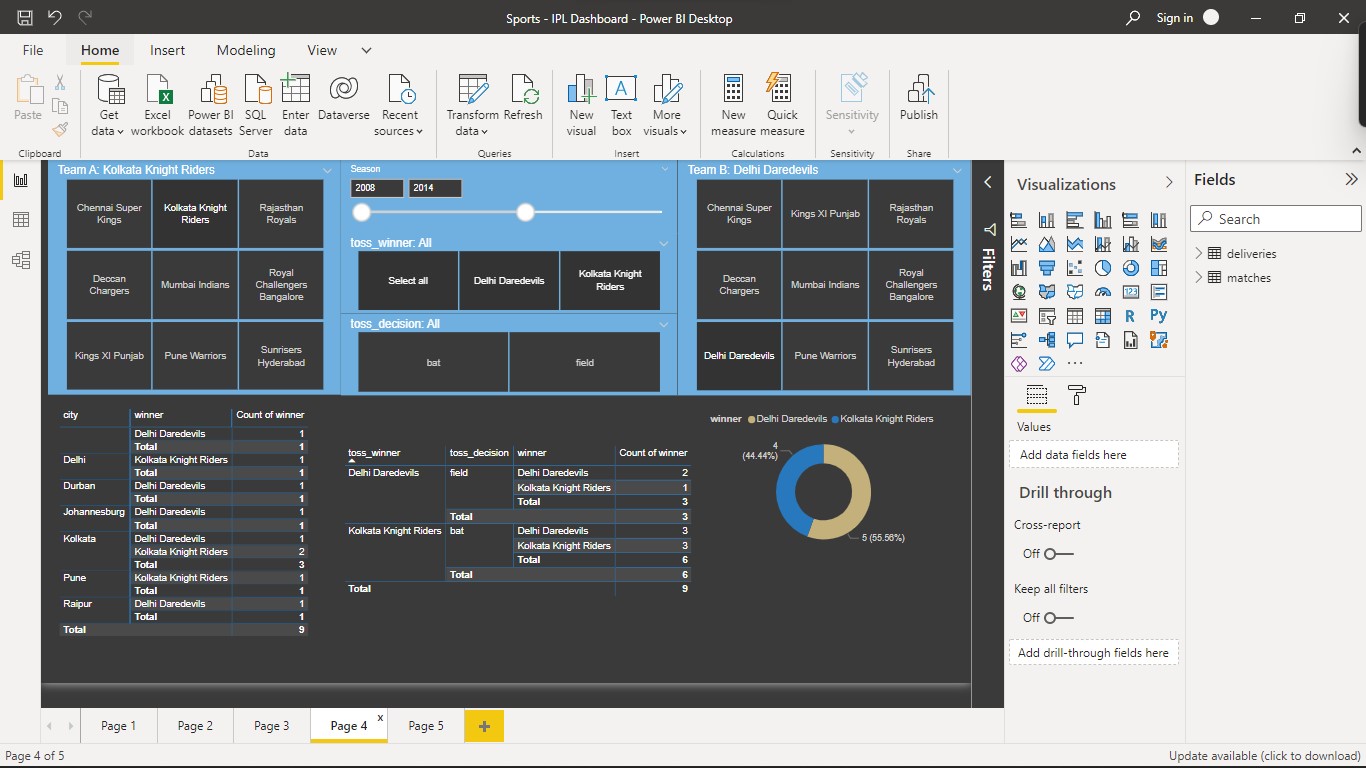Select the Map globe visualization
The width and height of the screenshot is (1366, 768).
point(1019,292)
